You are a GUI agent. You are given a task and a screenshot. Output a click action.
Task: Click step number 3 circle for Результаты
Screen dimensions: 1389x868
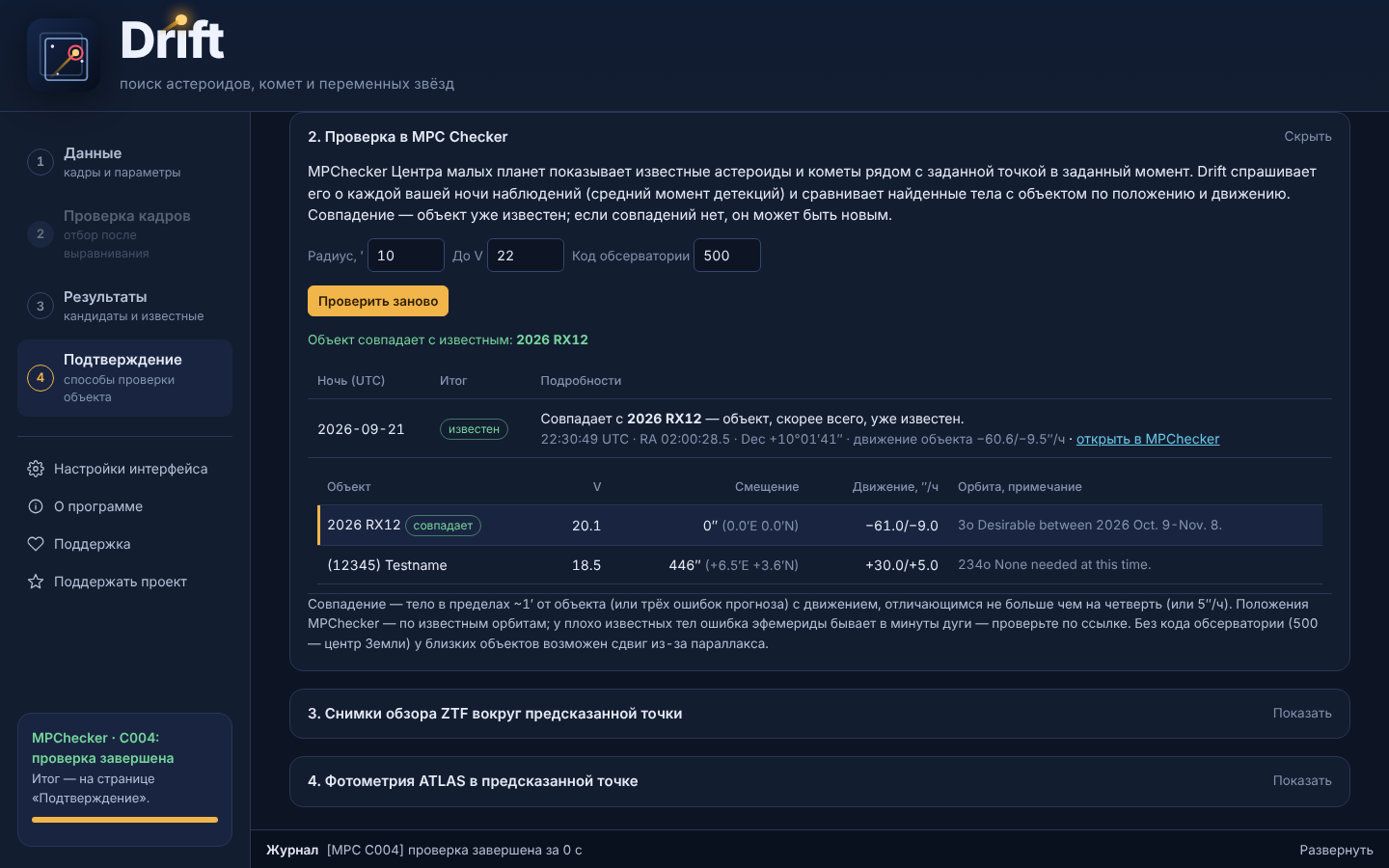(41, 306)
